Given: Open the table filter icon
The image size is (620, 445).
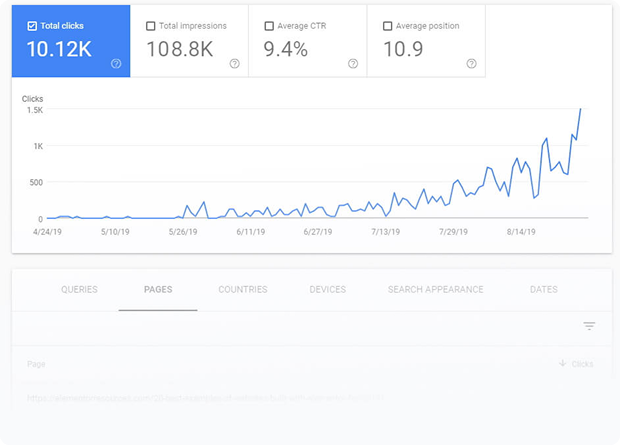Looking at the screenshot, I should (x=589, y=326).
